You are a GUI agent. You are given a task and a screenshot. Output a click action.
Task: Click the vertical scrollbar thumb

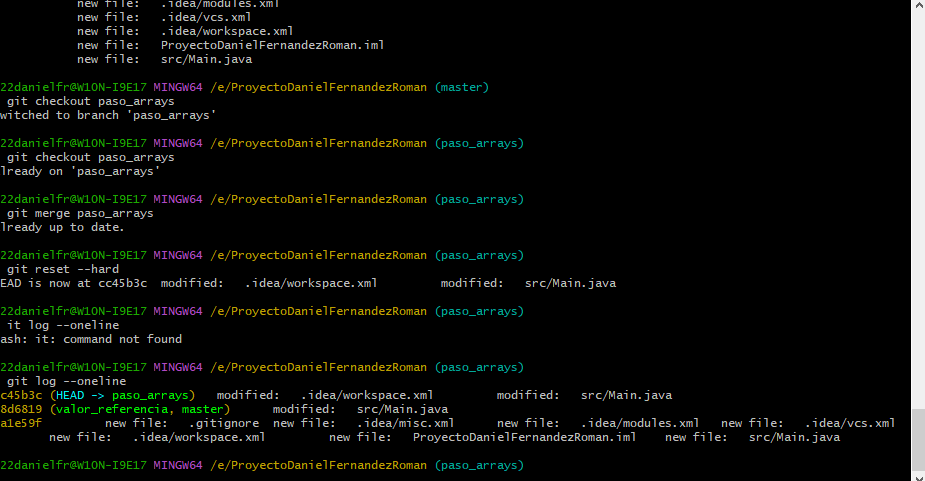[918, 439]
